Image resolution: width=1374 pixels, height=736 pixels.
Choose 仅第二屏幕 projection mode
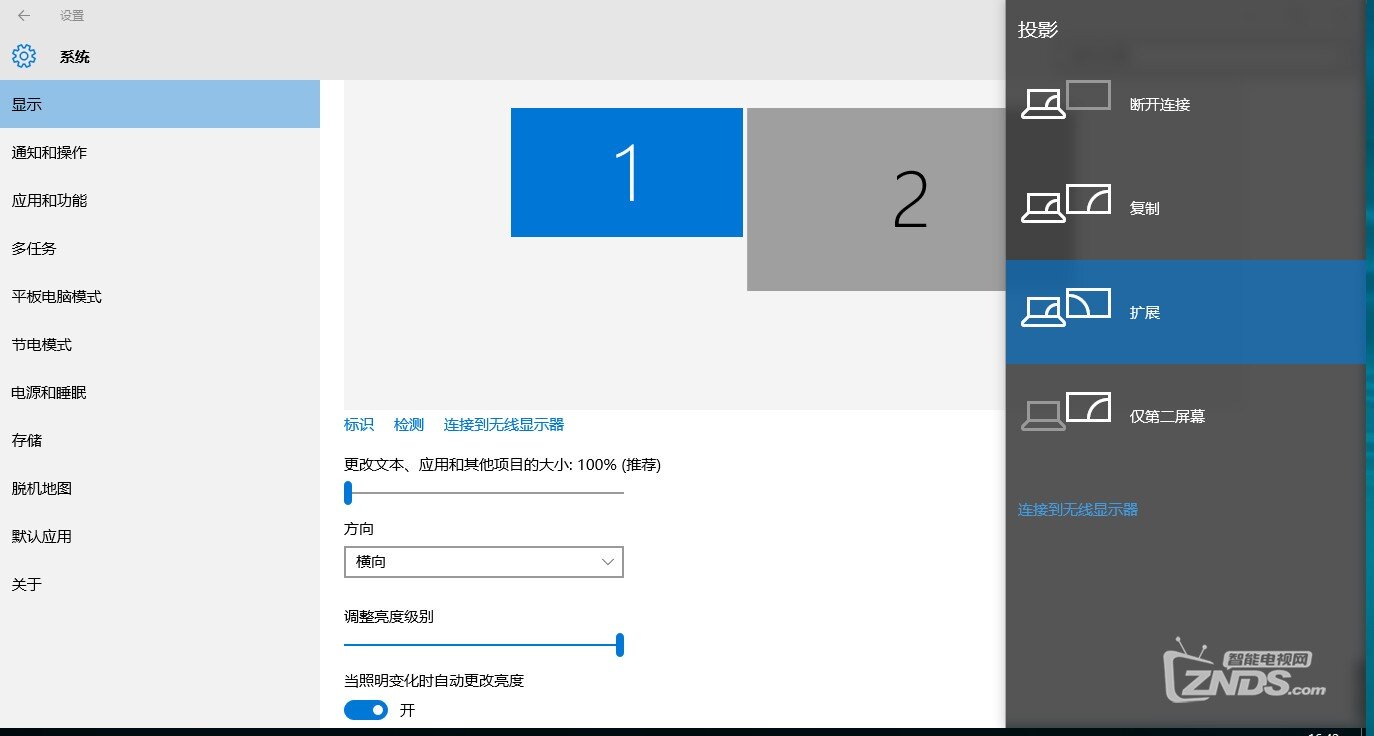pyautogui.click(x=1186, y=416)
